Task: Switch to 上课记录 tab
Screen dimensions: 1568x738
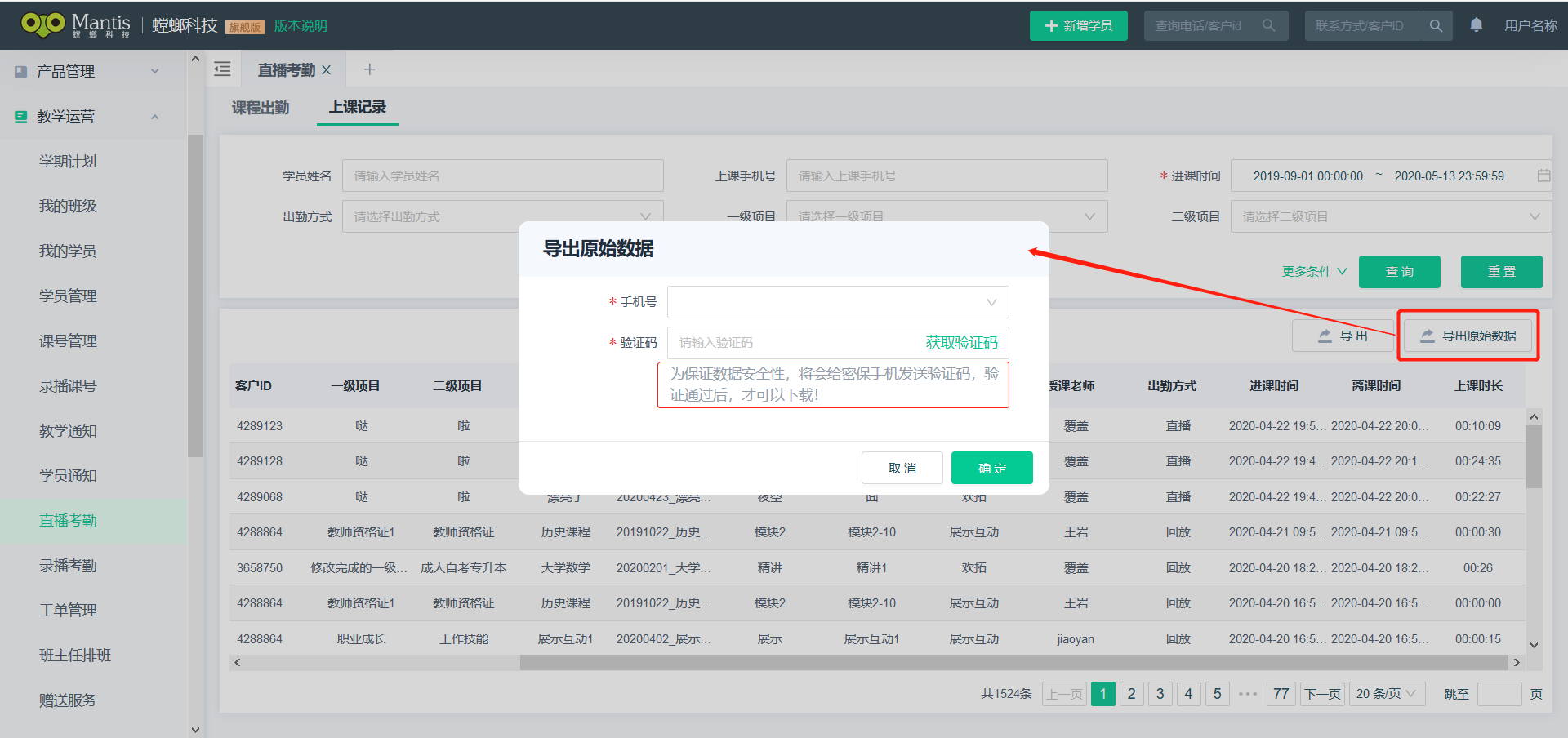Action: tap(358, 107)
